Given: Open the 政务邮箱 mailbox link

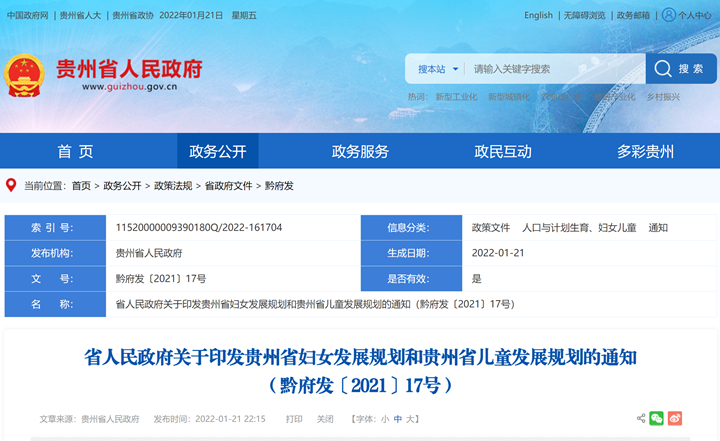Looking at the screenshot, I should pyautogui.click(x=633, y=16).
